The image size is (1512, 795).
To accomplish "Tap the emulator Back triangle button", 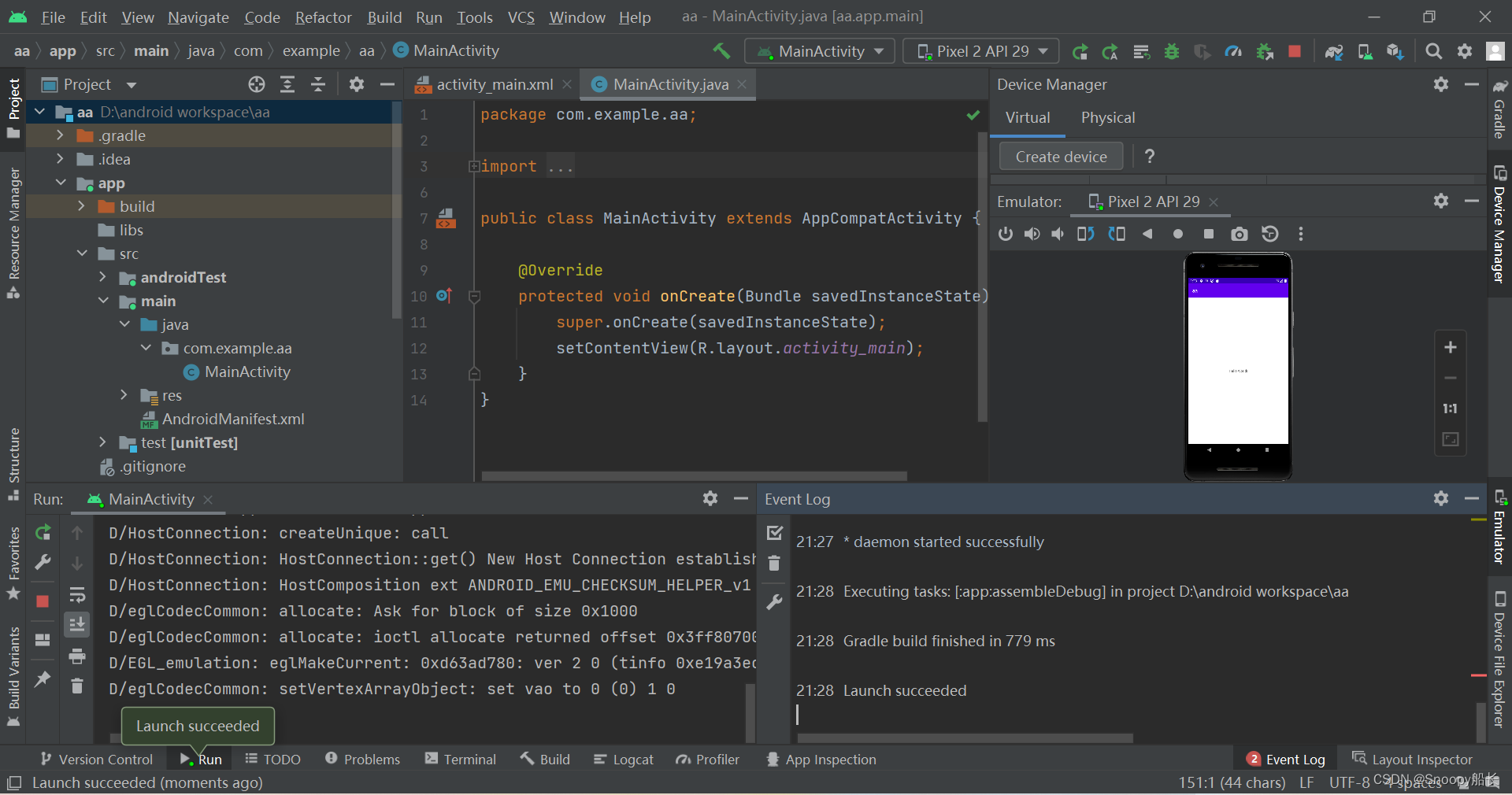I will (x=1147, y=234).
